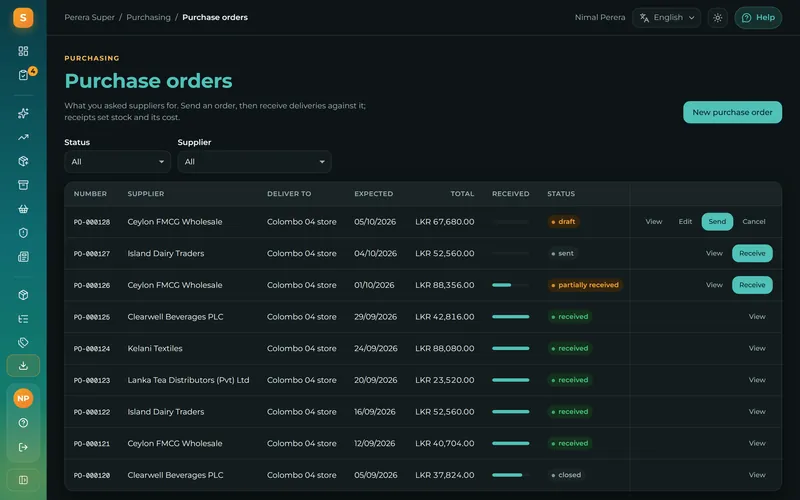The width and height of the screenshot is (800, 500).
Task: Click View for PO-000124
Action: point(757,348)
